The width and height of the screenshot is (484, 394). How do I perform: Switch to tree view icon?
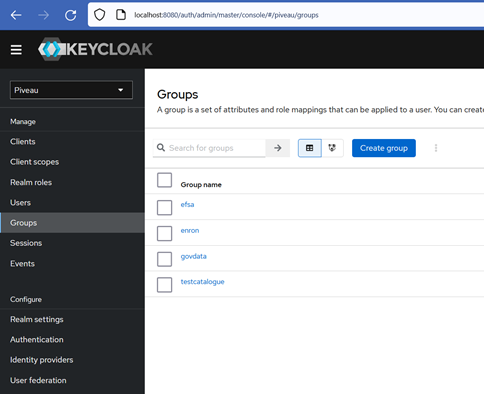point(332,148)
